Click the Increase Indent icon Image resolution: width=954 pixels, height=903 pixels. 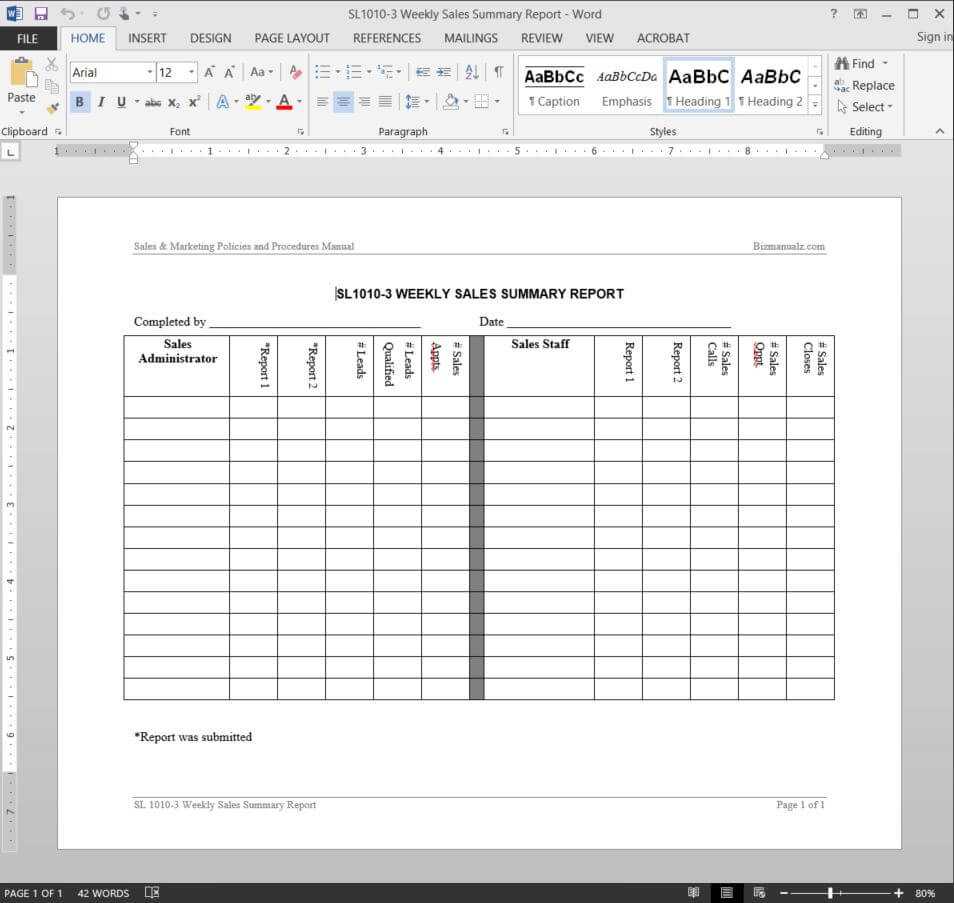444,72
